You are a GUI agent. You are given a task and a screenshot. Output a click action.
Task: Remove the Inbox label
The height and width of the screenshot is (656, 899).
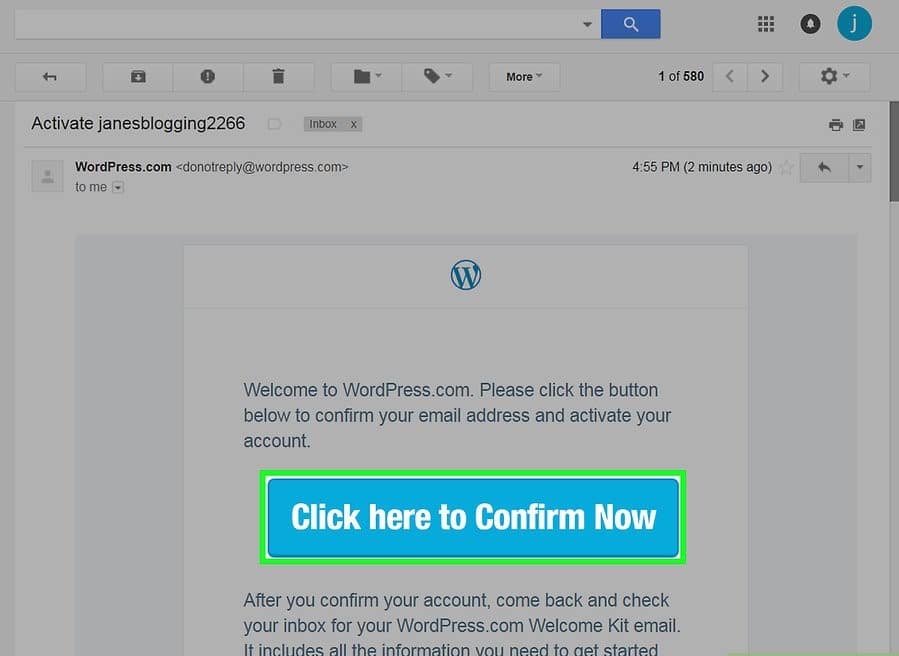click(x=354, y=124)
